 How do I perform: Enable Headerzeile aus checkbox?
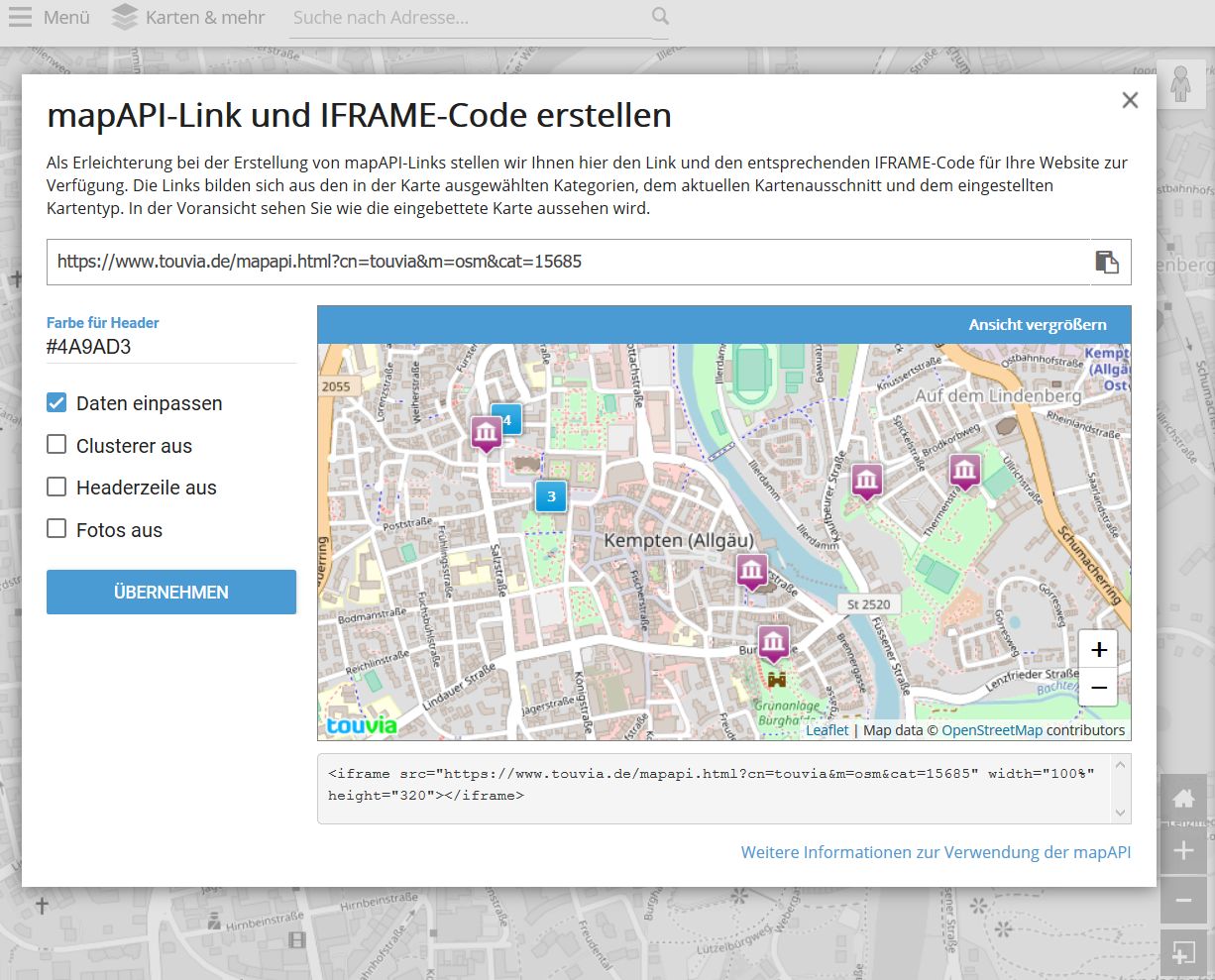57,487
